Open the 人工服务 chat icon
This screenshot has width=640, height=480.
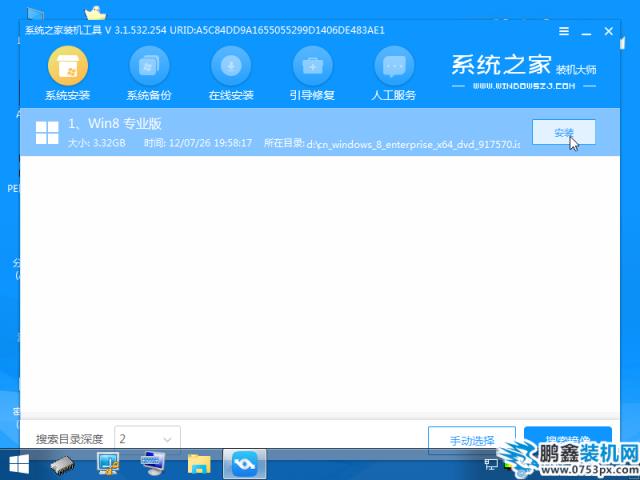(x=394, y=66)
